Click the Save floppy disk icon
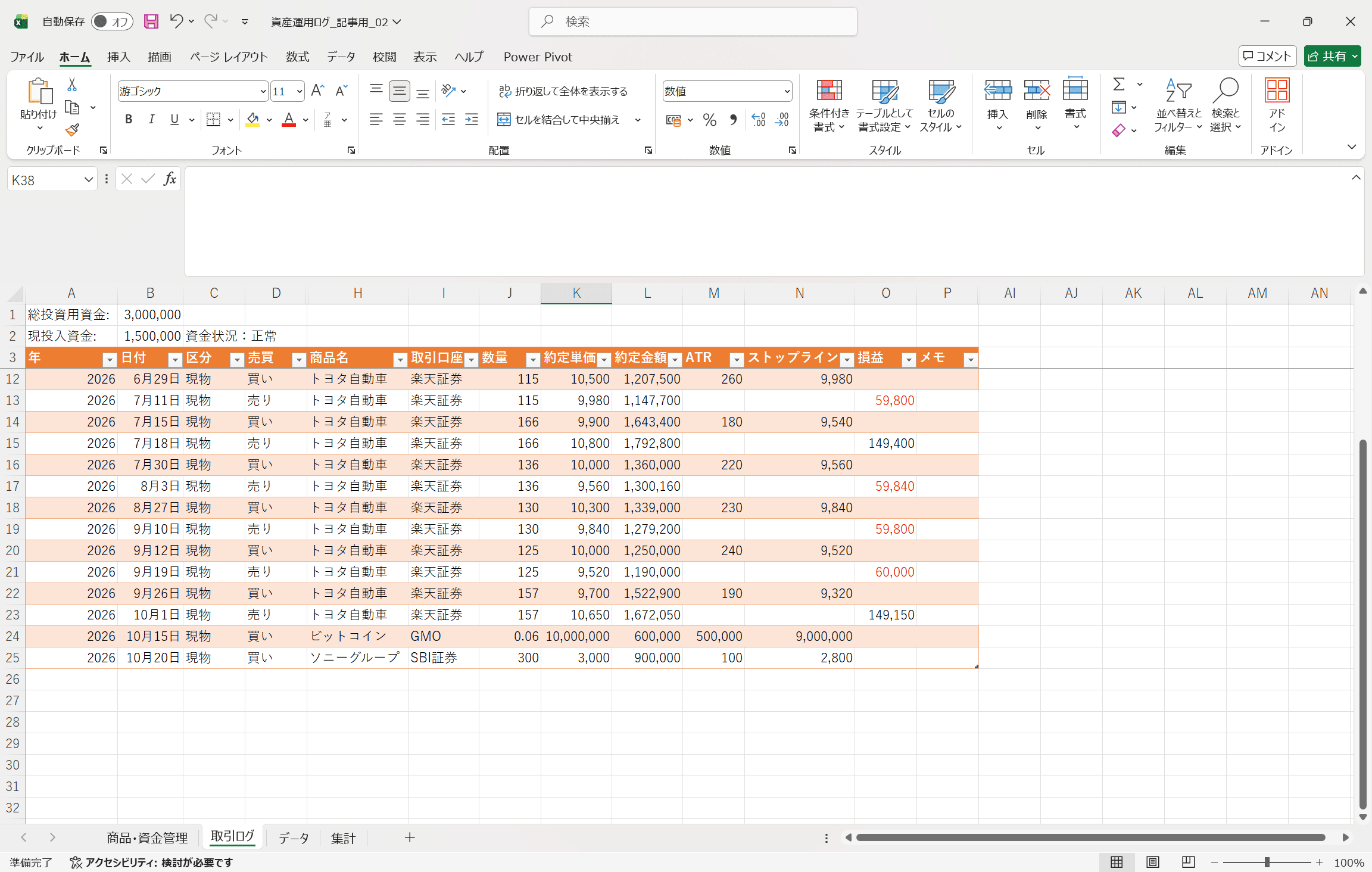 [151, 21]
